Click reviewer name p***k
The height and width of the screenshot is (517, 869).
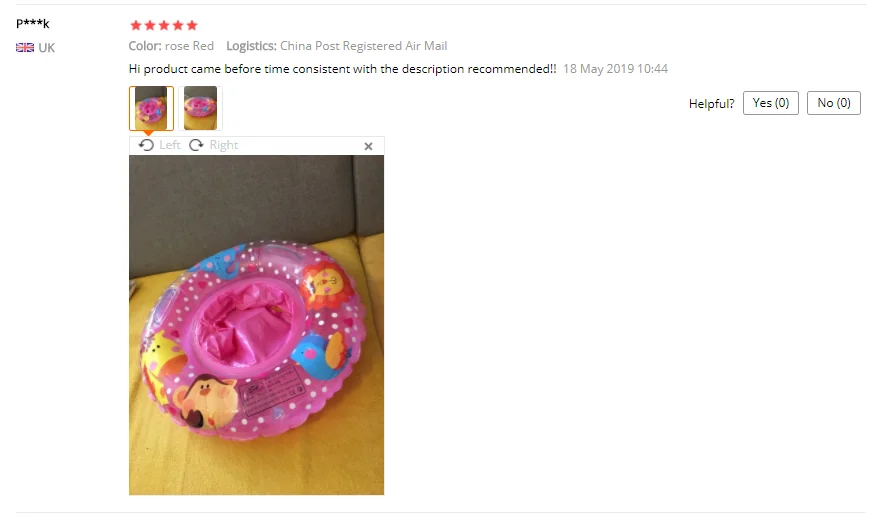point(33,23)
